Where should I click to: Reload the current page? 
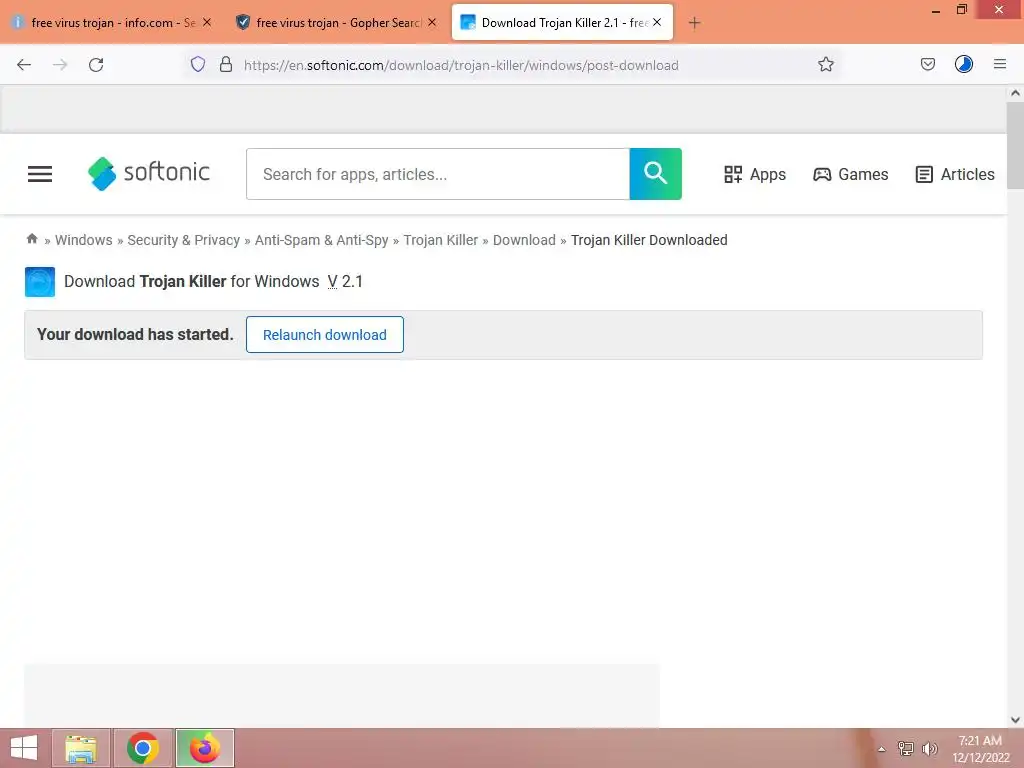pyautogui.click(x=96, y=65)
